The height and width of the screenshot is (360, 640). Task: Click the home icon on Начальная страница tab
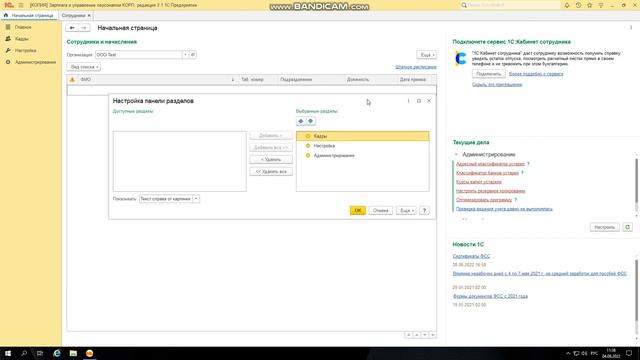click(x=6, y=15)
